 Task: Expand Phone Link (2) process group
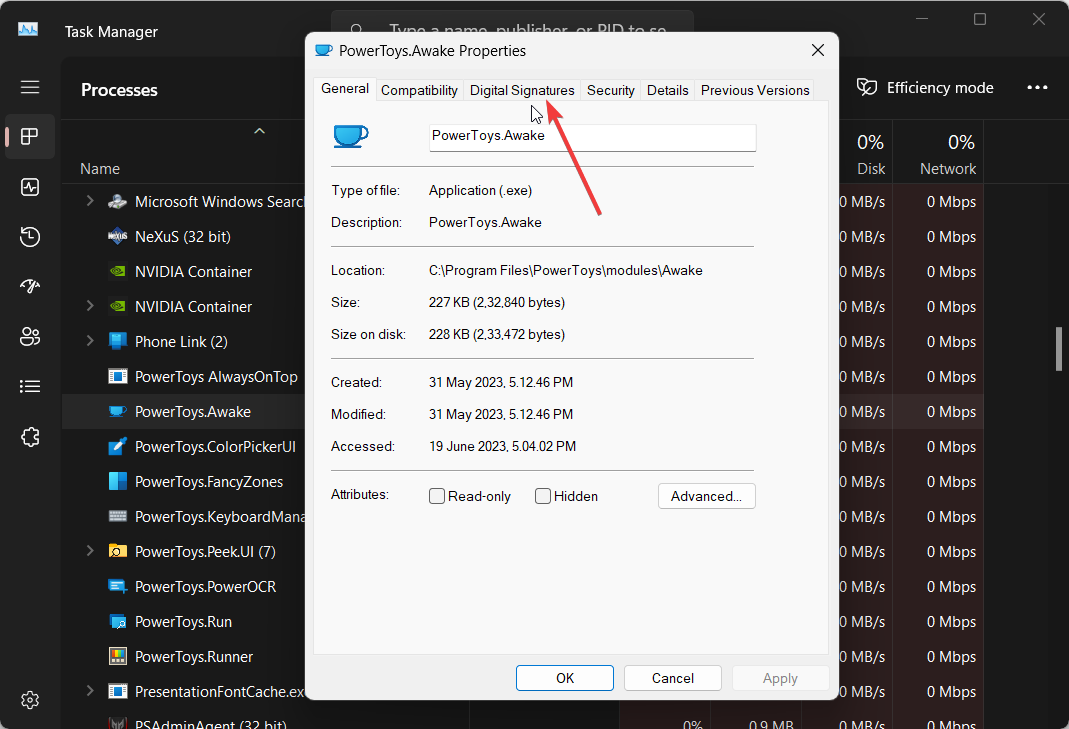[89, 341]
